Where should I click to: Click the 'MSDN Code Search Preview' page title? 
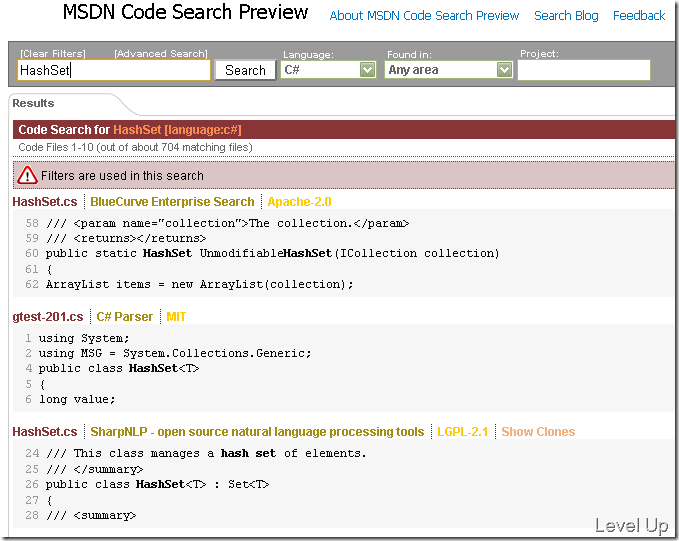(185, 12)
